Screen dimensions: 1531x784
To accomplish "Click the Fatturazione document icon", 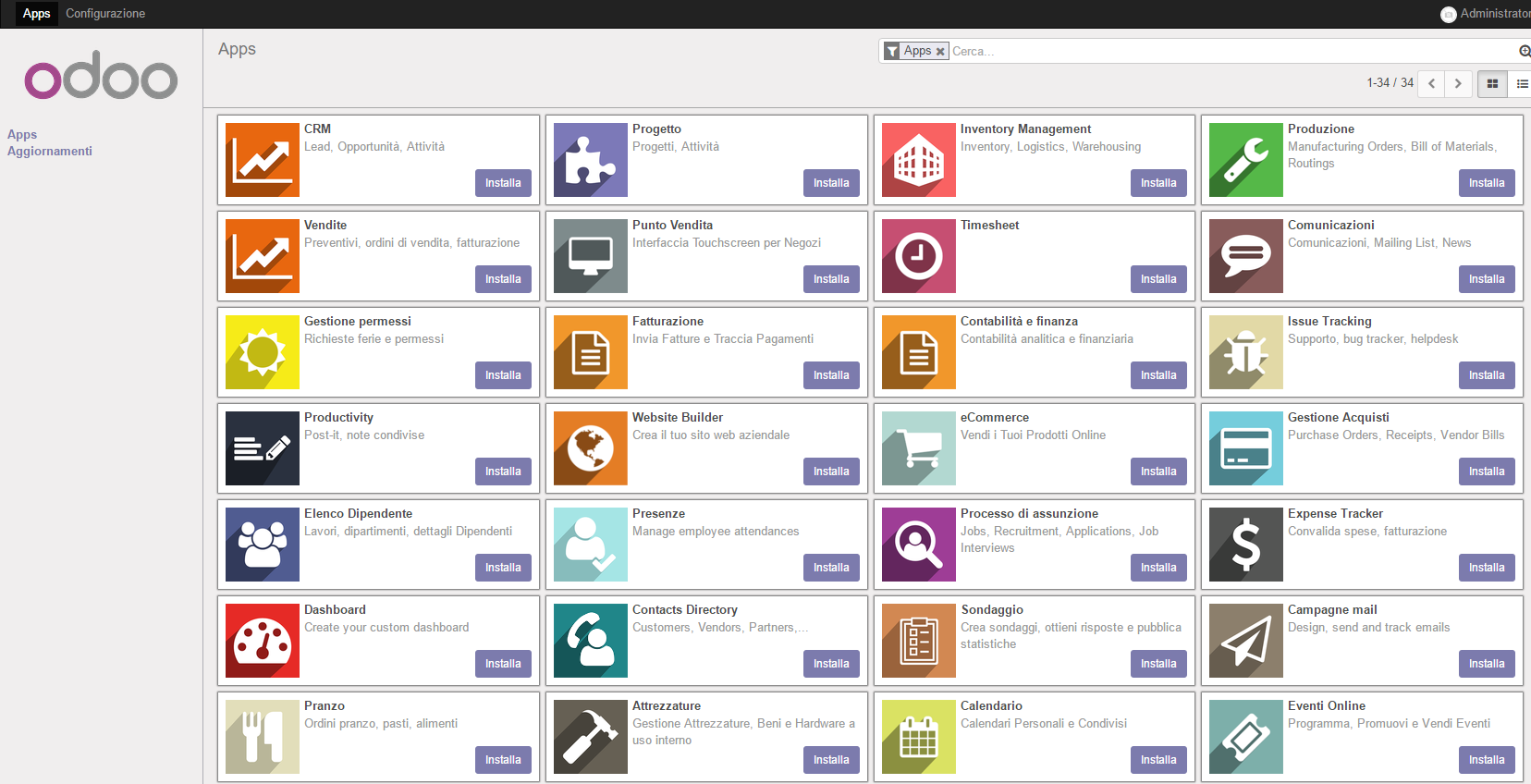I will (x=591, y=352).
